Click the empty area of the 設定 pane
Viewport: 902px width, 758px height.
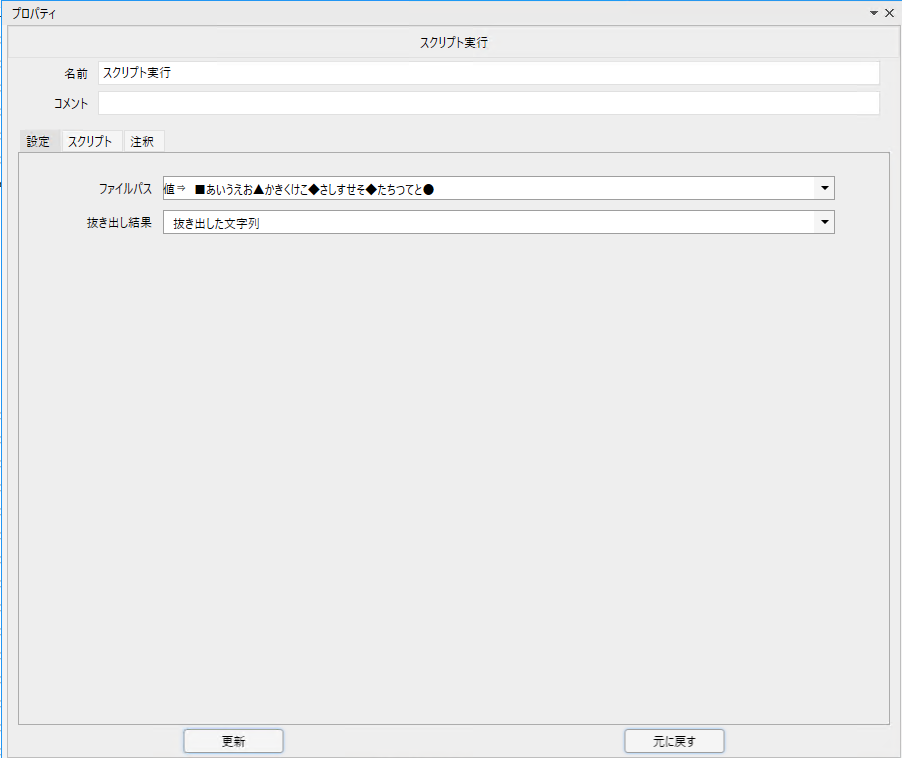454,477
